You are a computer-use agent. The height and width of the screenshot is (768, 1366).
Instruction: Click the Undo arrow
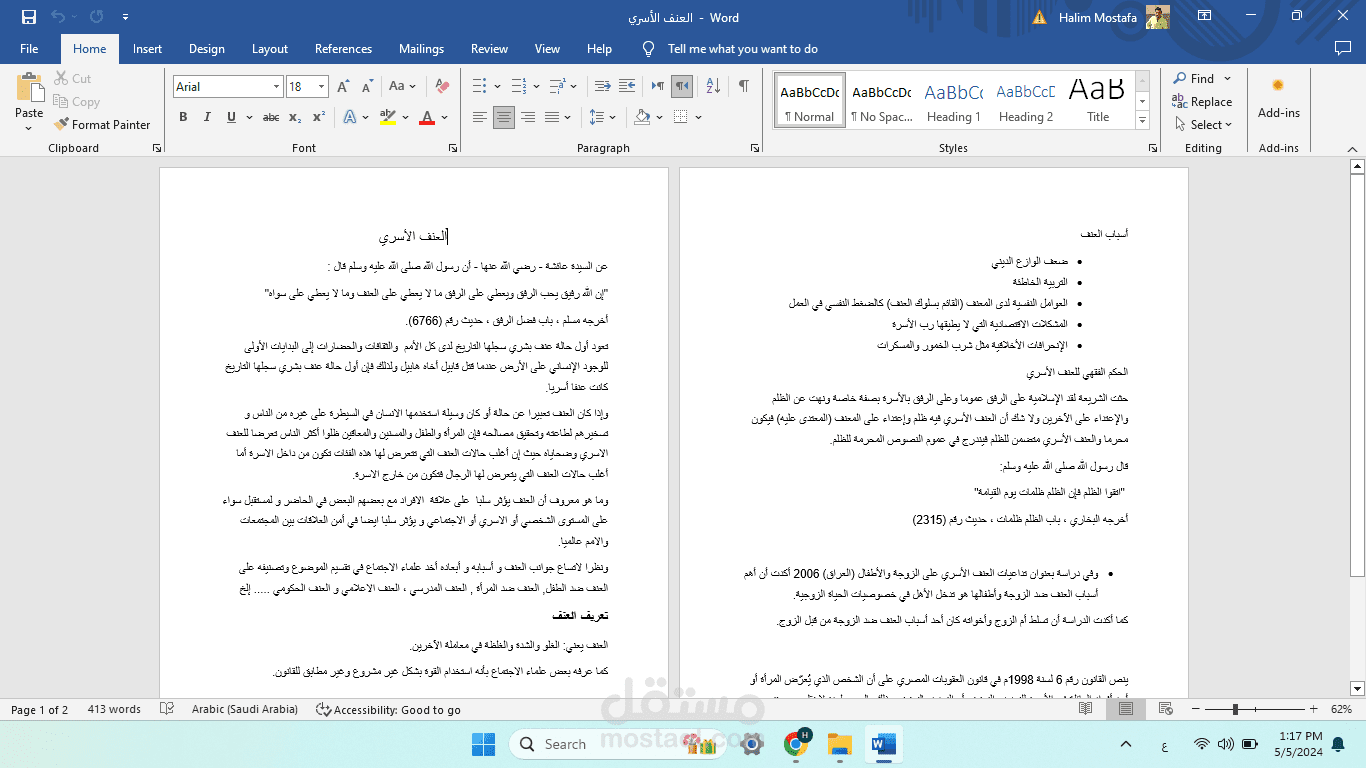click(57, 17)
